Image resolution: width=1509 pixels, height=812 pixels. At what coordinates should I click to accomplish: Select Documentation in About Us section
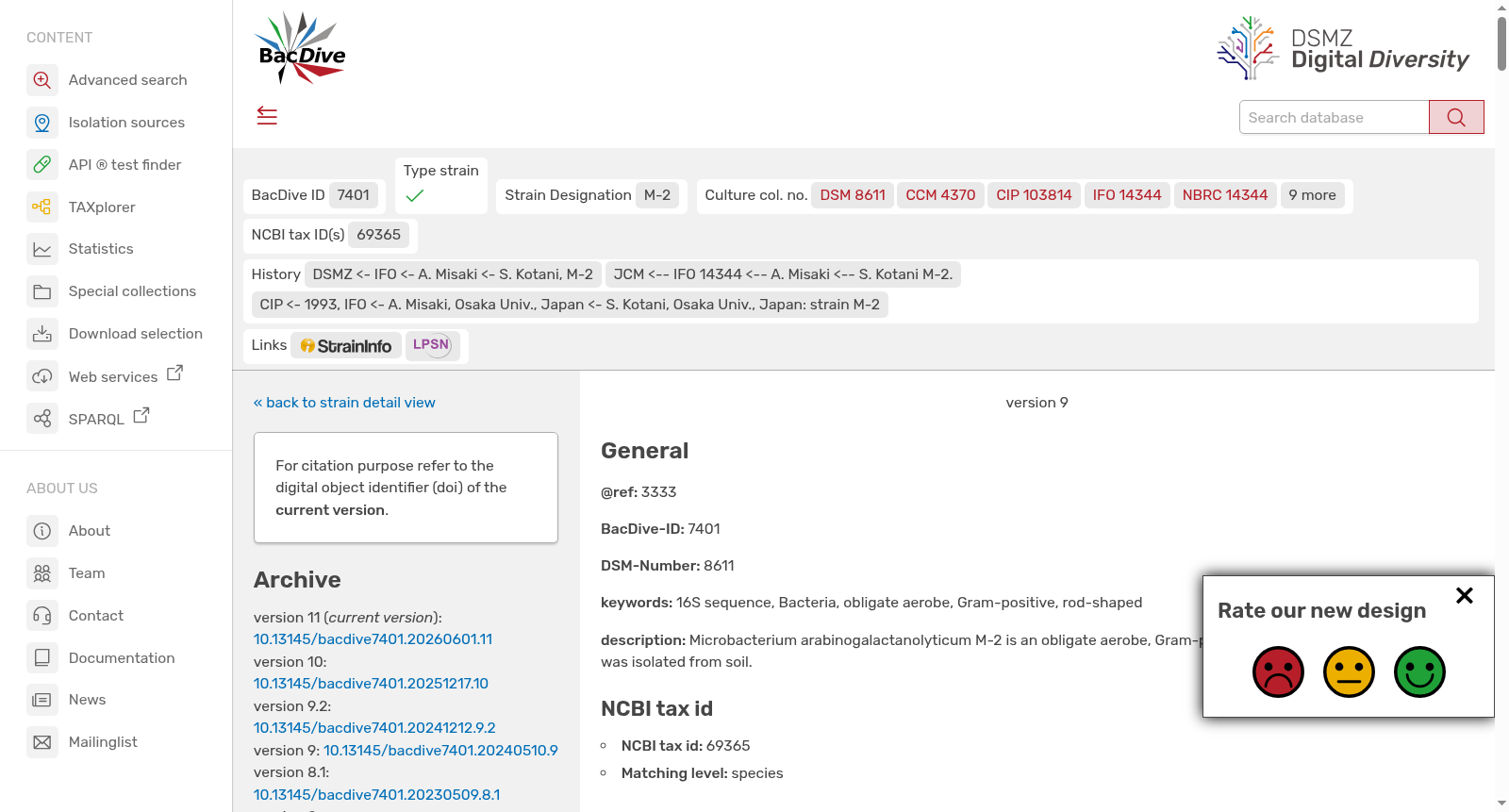click(122, 658)
